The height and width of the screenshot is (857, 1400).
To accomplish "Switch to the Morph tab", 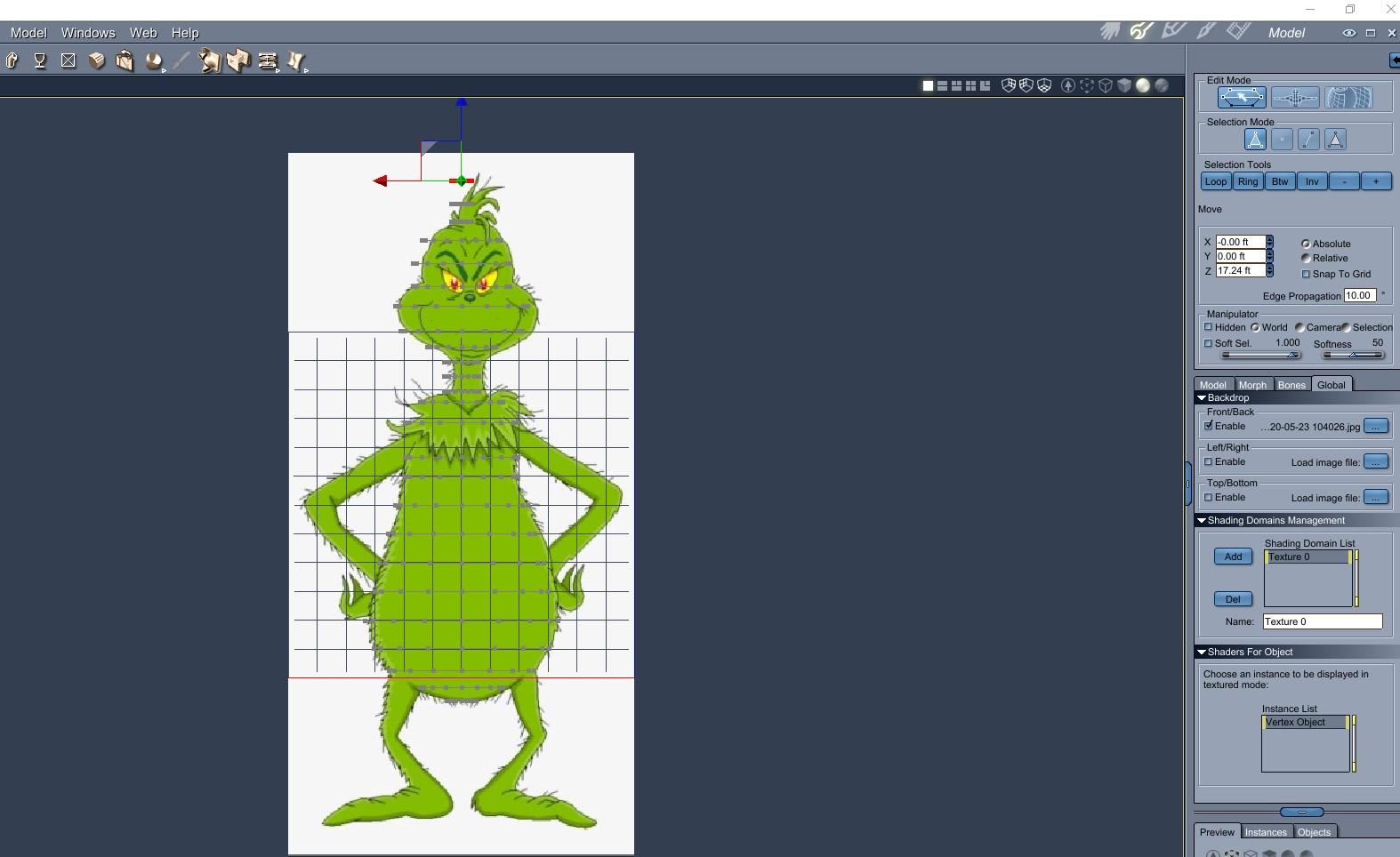I will coord(1252,385).
